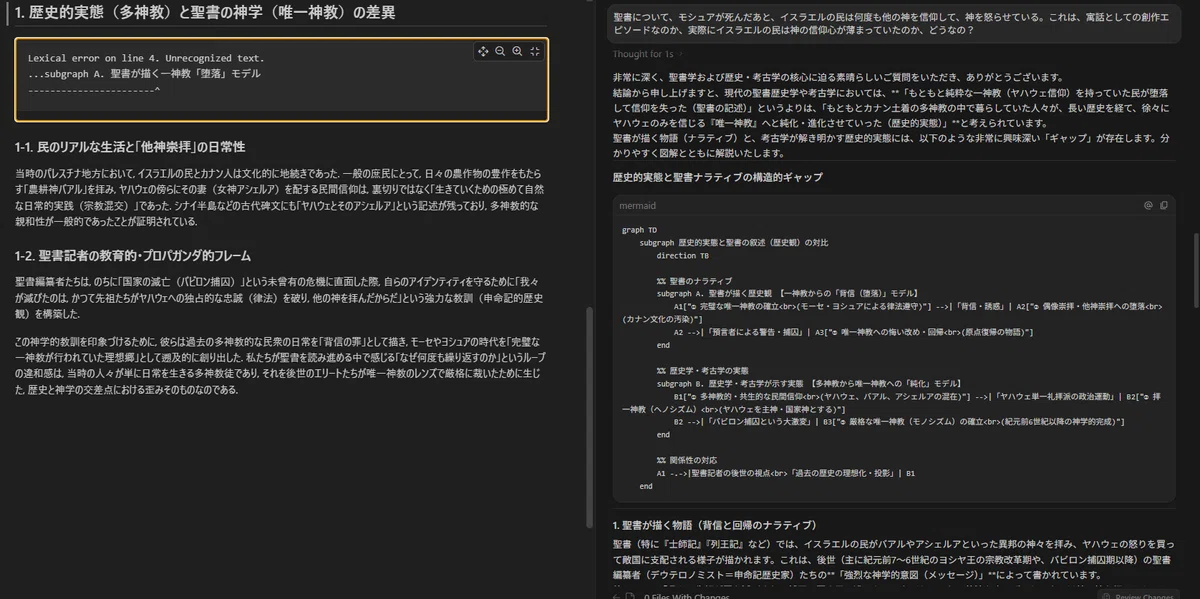Click the "%% 聖書のナラティブ" comment line

tap(695, 281)
